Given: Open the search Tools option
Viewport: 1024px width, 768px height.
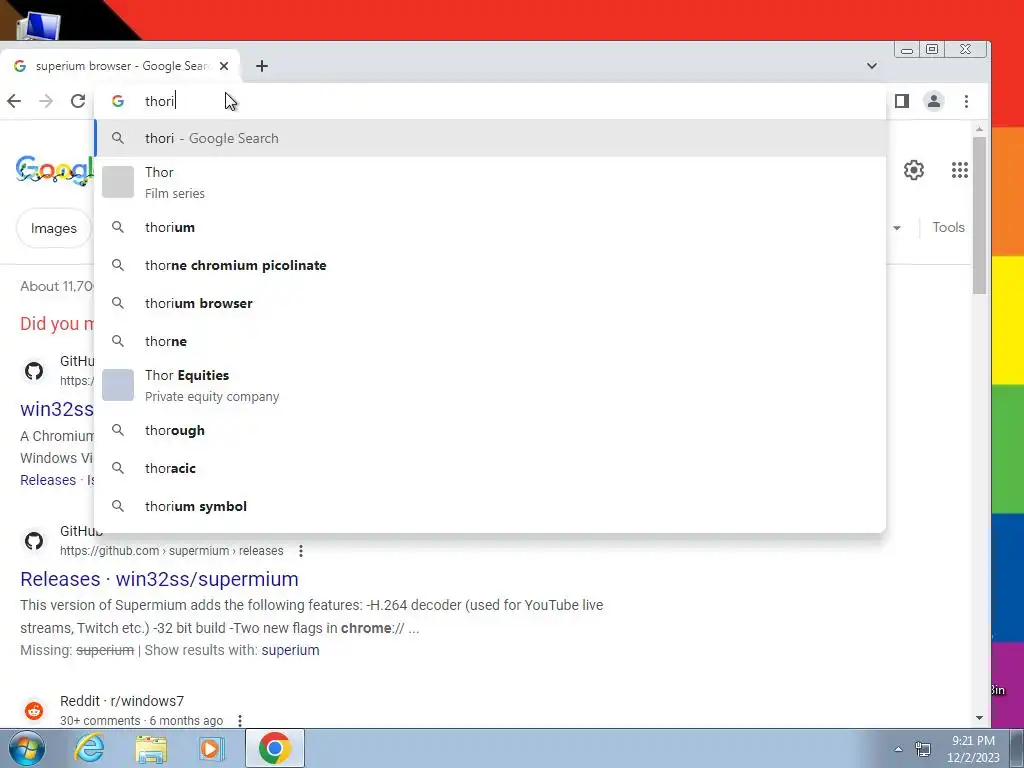Looking at the screenshot, I should [948, 227].
